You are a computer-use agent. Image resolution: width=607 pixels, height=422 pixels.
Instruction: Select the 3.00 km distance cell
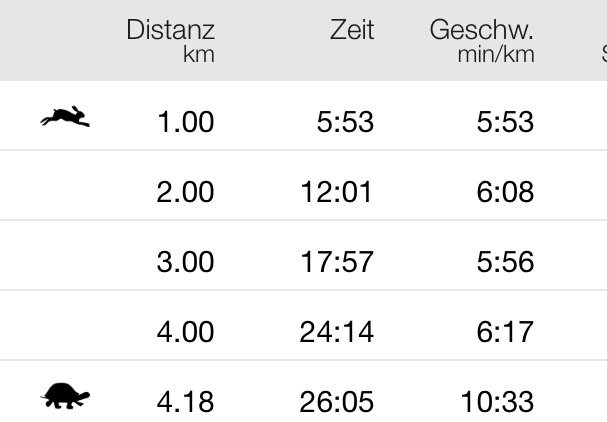[185, 262]
